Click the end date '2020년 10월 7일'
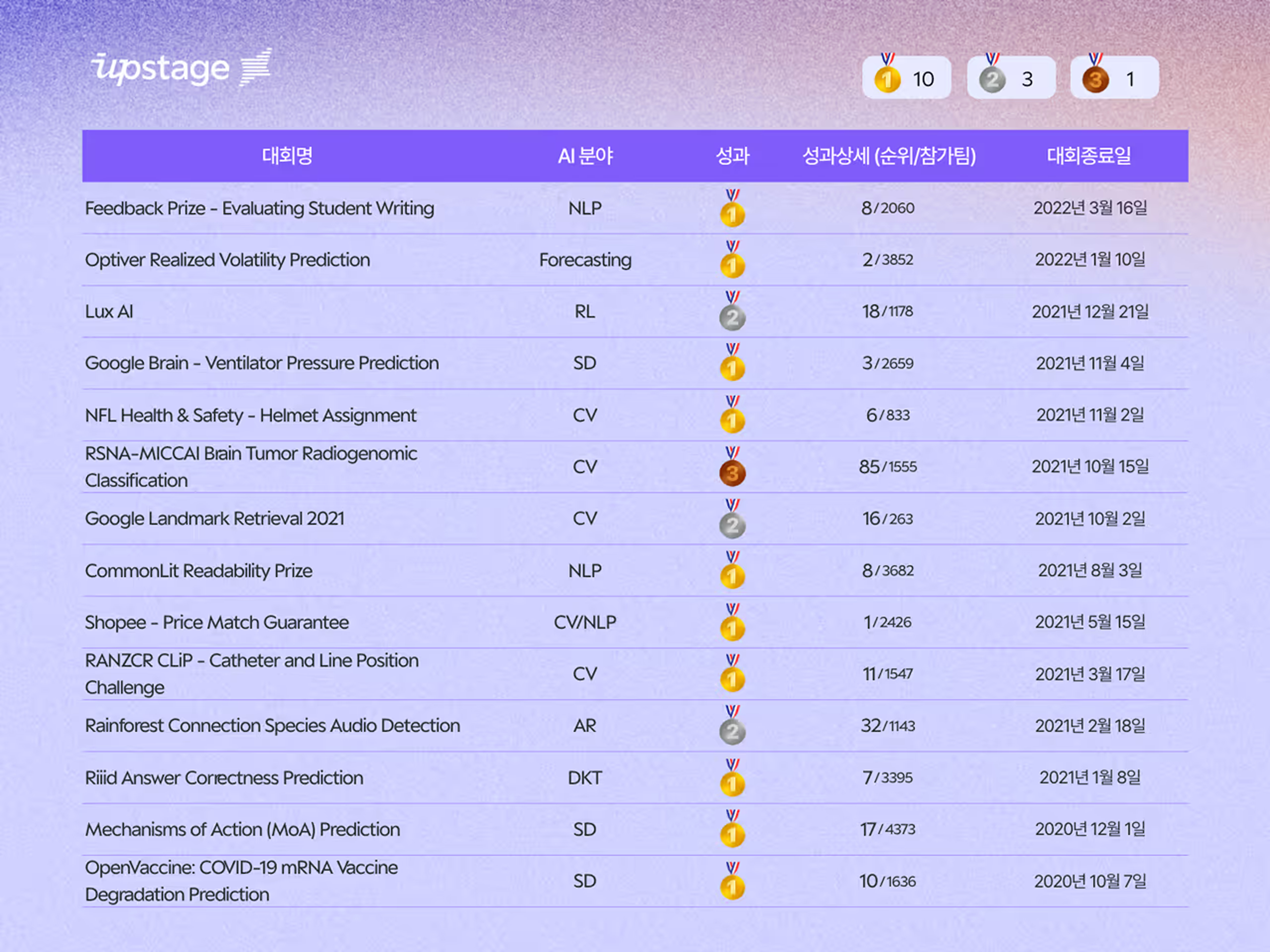This screenshot has height=952, width=1270. pos(1090,881)
